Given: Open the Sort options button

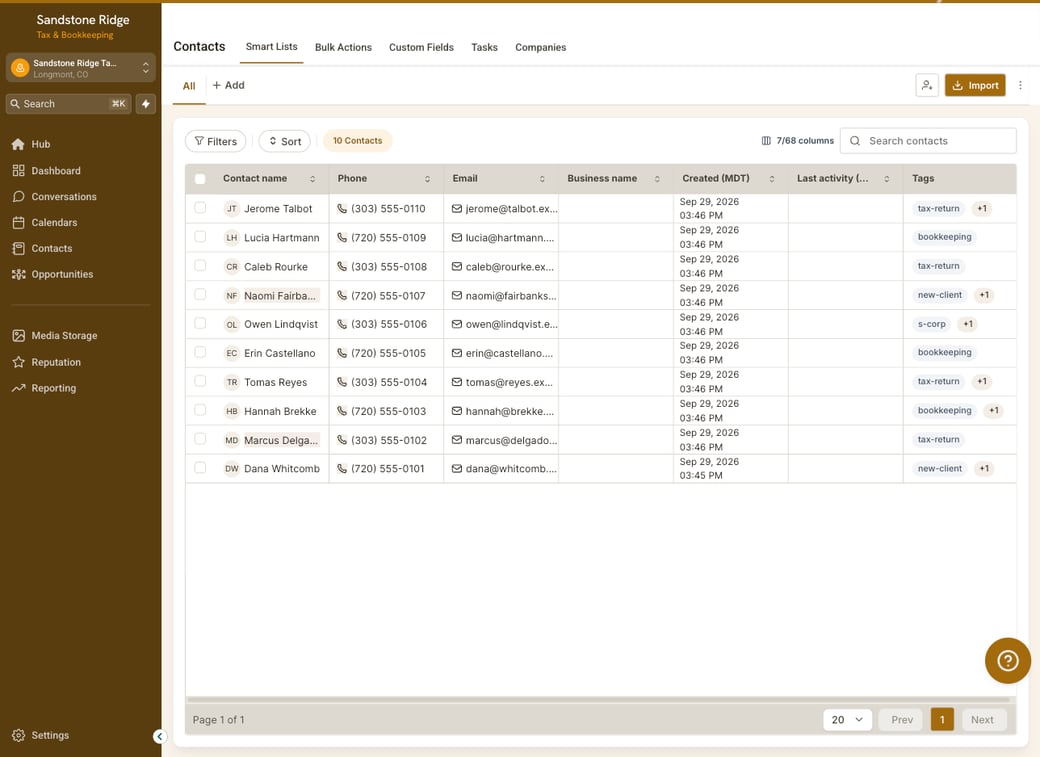Looking at the screenshot, I should coord(285,141).
